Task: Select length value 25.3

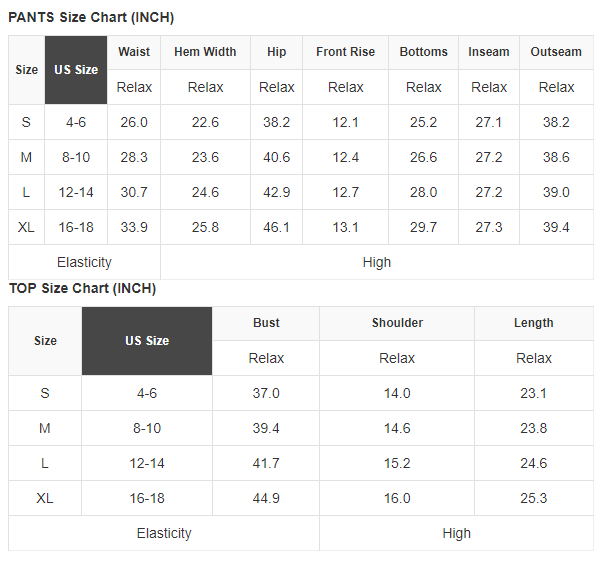Action: point(534,498)
